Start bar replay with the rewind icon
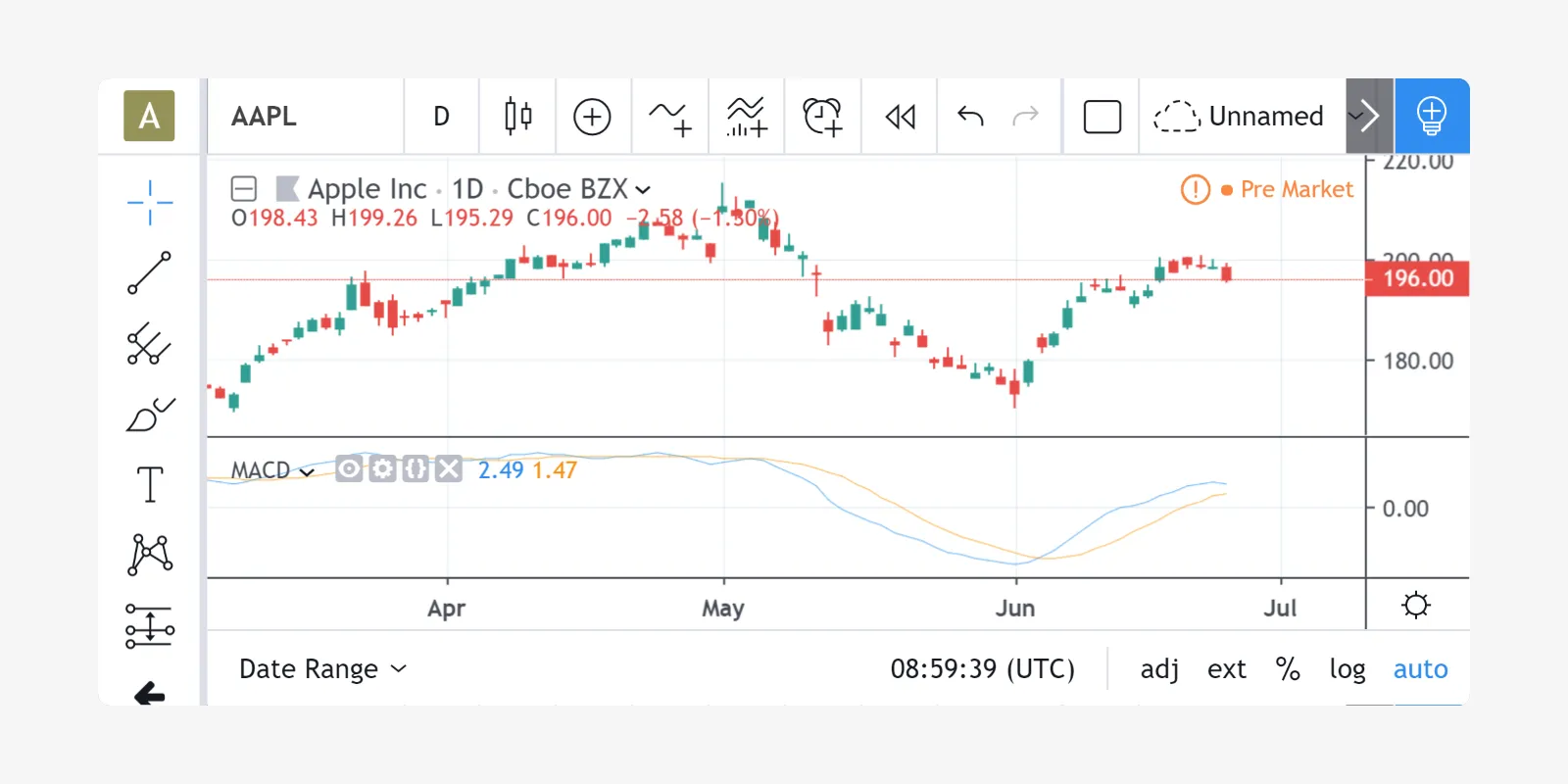The height and width of the screenshot is (784, 1568). [x=900, y=117]
